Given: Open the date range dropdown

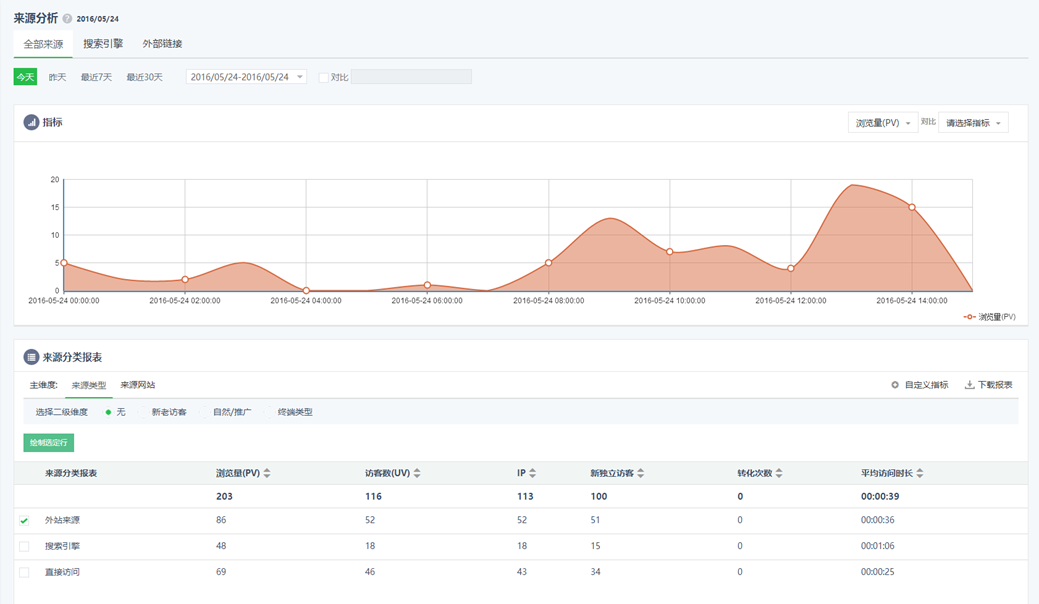Looking at the screenshot, I should [246, 77].
